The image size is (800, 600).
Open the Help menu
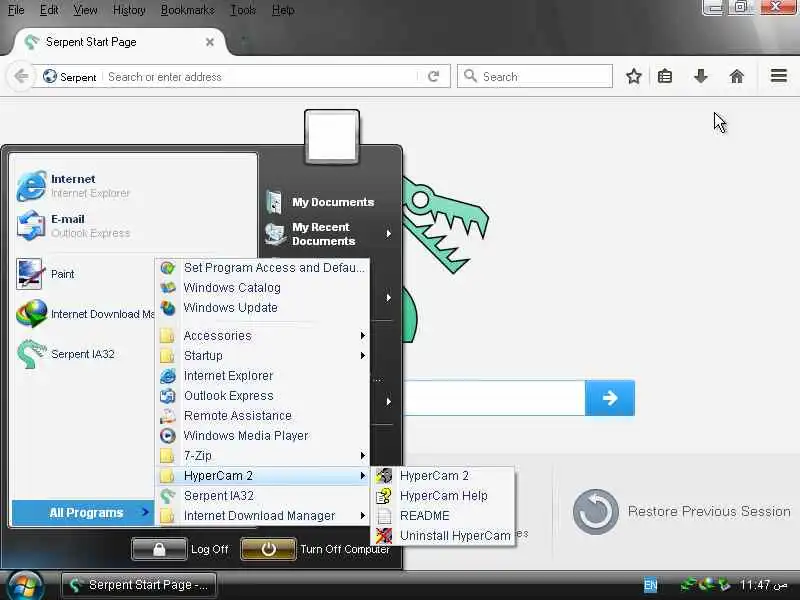point(283,10)
